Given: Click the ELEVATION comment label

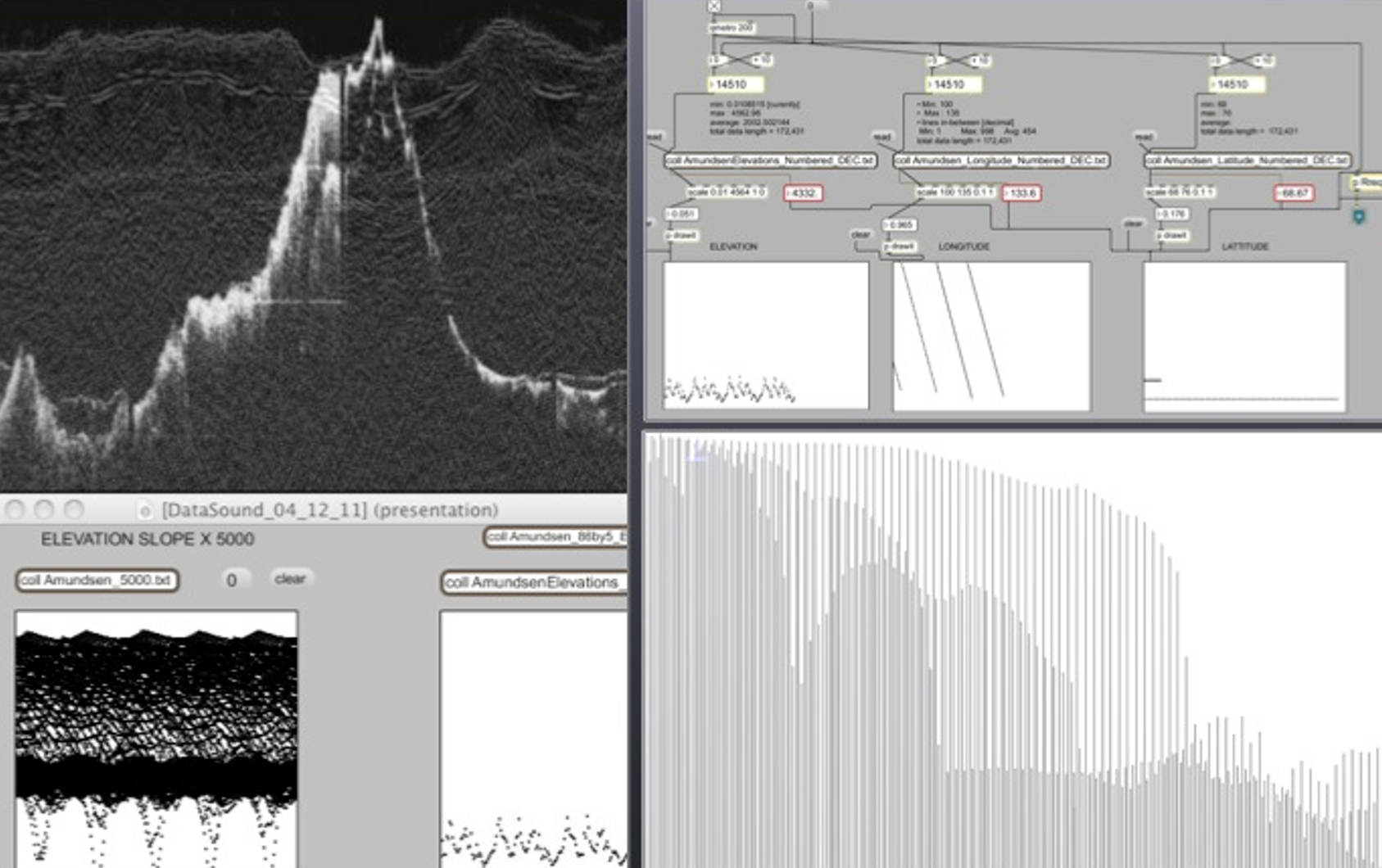Looking at the screenshot, I should 733,246.
